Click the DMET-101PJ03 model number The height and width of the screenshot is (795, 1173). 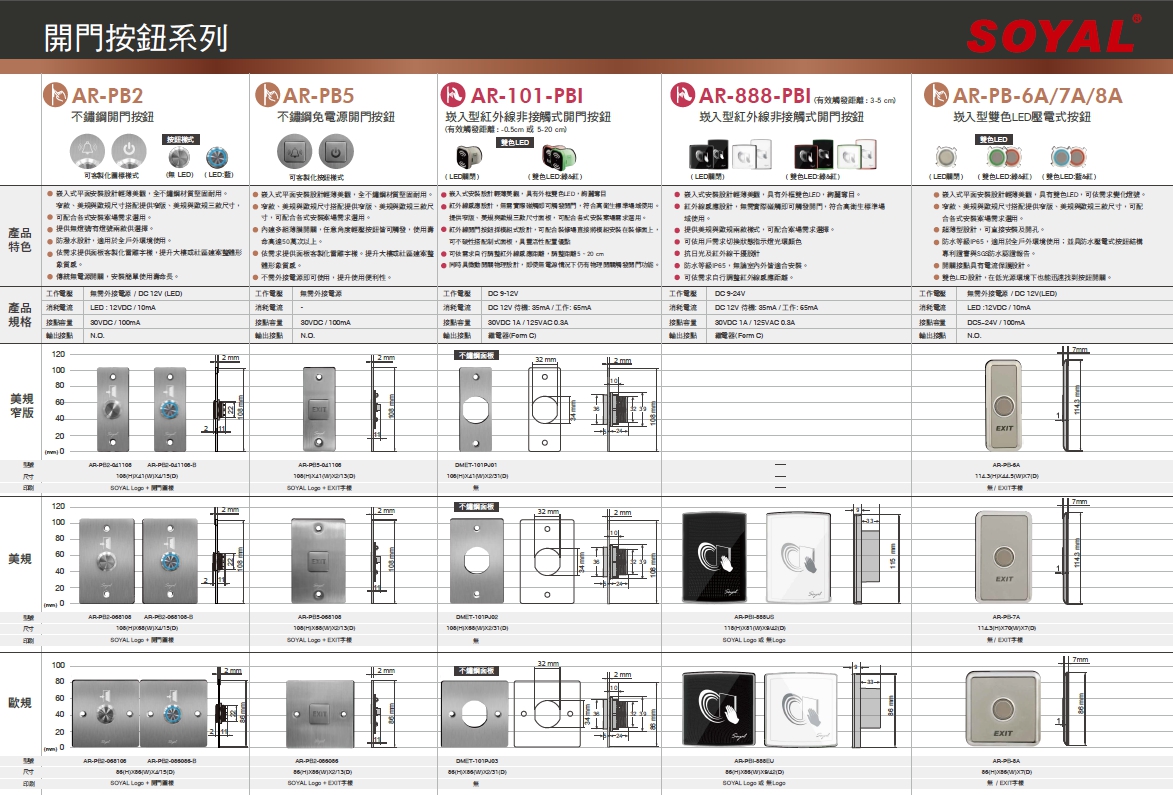coord(476,761)
